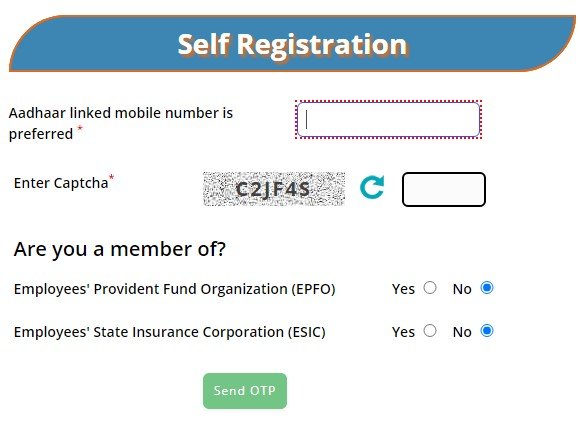Click the 'Are you a member of?' heading
This screenshot has height=437, width=580.
(119, 249)
